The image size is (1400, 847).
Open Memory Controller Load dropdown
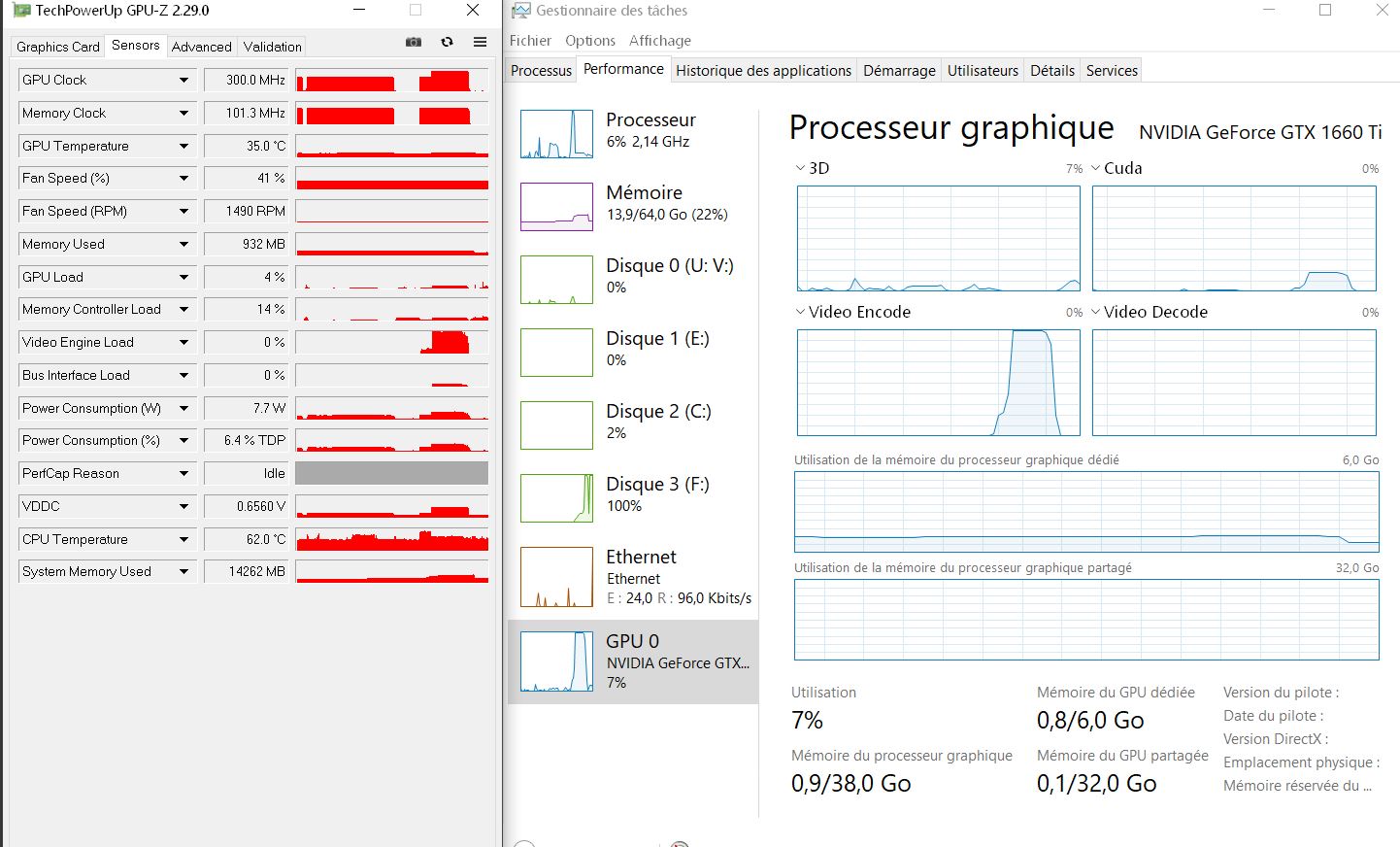tap(183, 309)
